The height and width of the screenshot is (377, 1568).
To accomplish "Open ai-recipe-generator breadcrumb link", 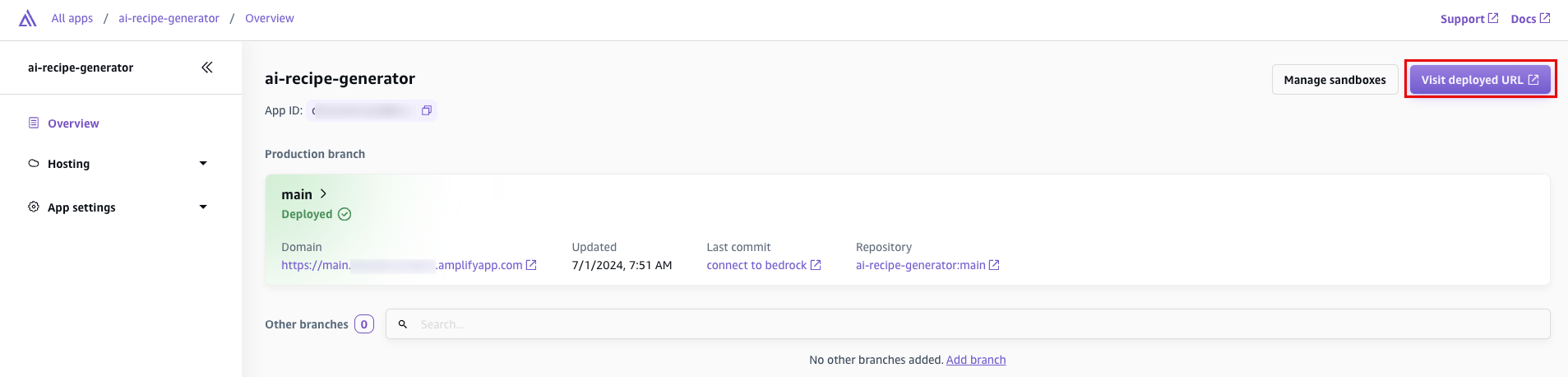I will coord(169,18).
